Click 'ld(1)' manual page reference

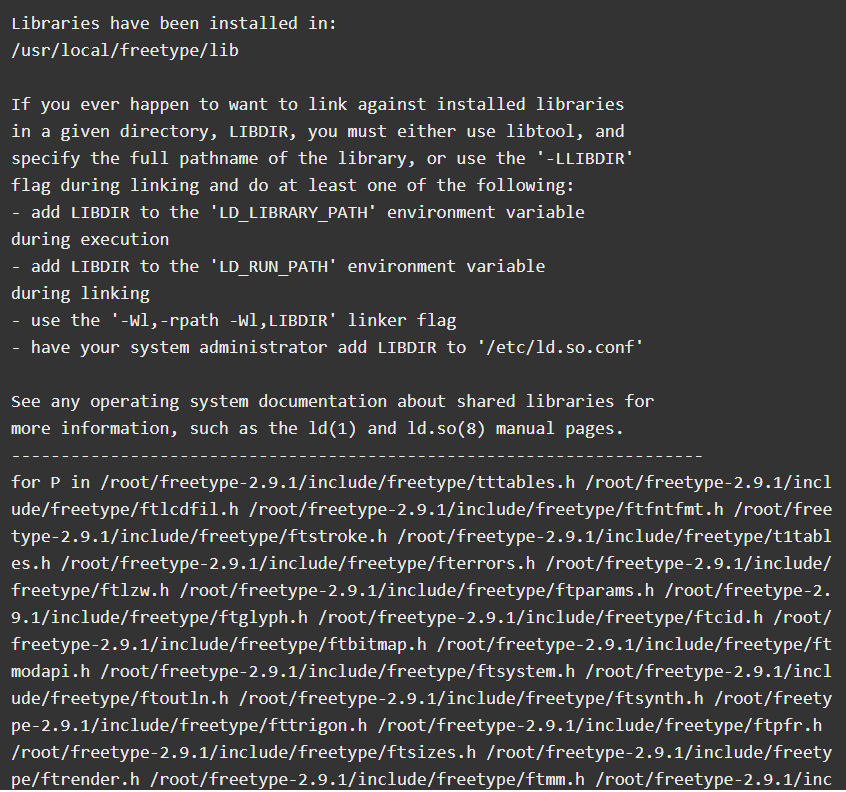pyautogui.click(x=332, y=428)
